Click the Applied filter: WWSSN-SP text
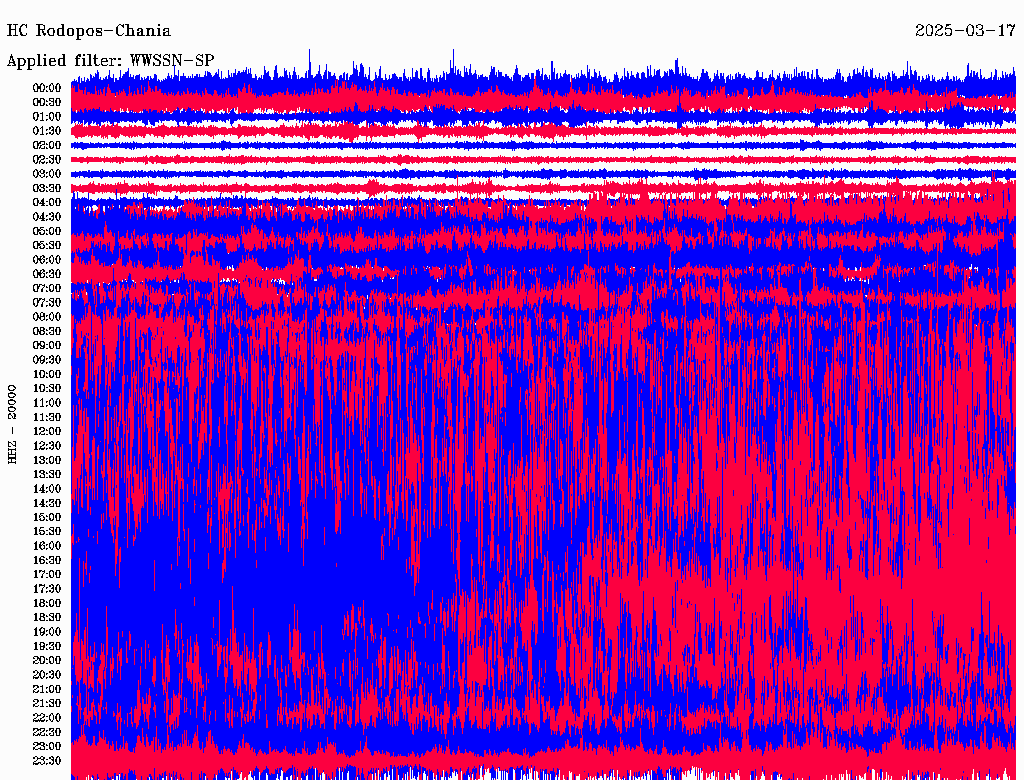 [110, 61]
